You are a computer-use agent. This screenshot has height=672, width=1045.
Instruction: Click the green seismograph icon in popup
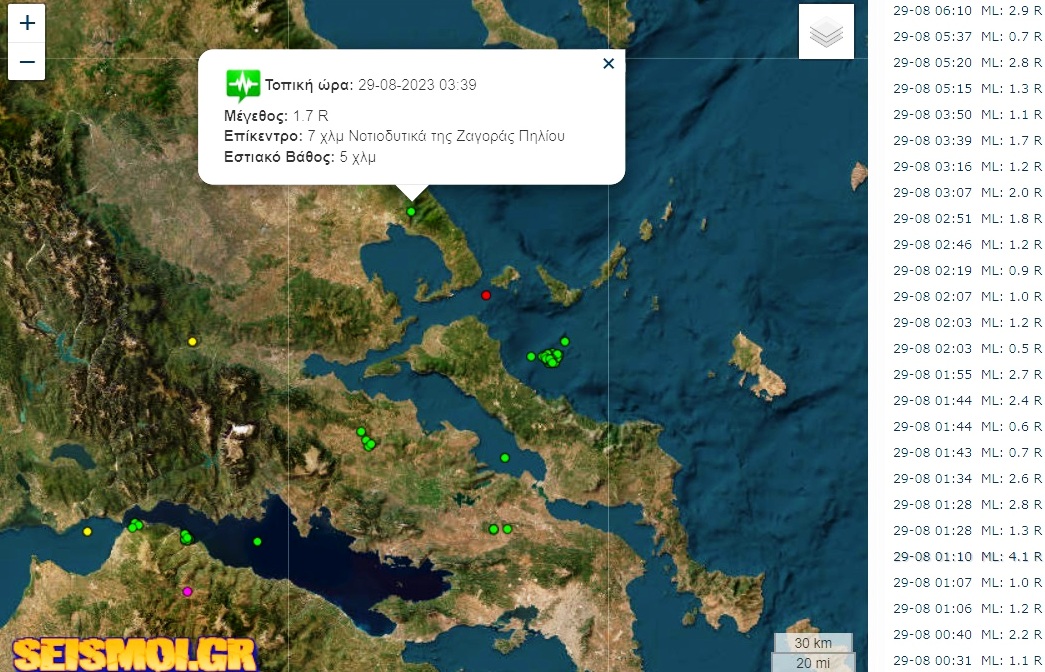243,85
